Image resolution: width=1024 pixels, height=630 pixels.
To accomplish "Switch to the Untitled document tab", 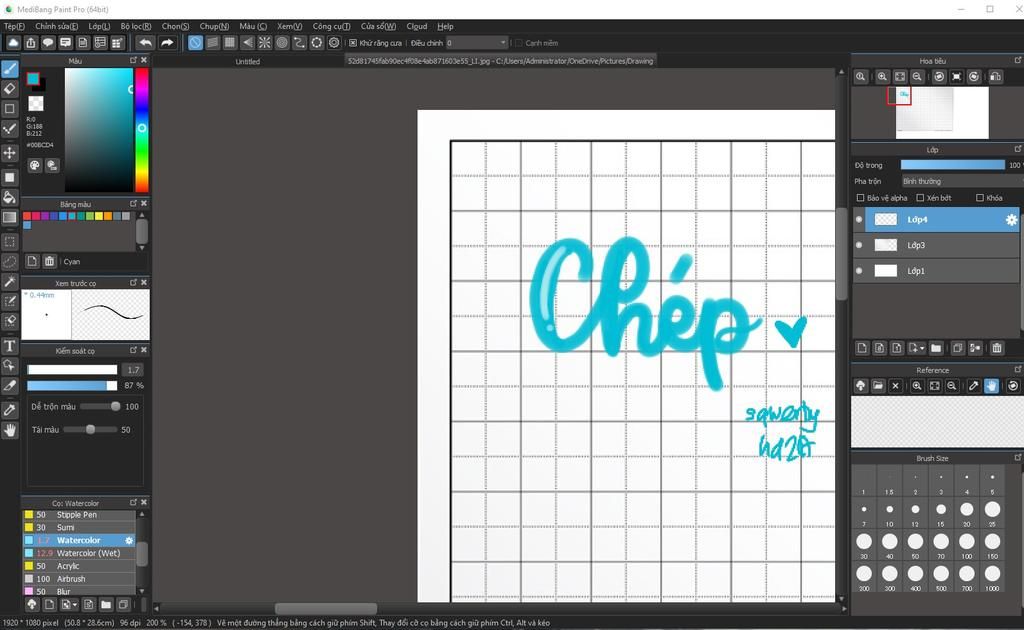I will tap(248, 61).
